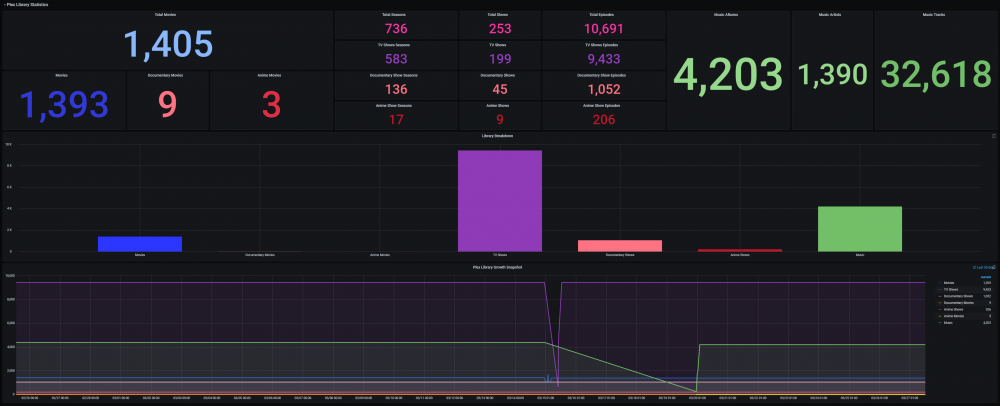Viewport: 1000px width, 406px height.
Task: Click the Anime Show Seasons value 17
Action: click(x=396, y=119)
